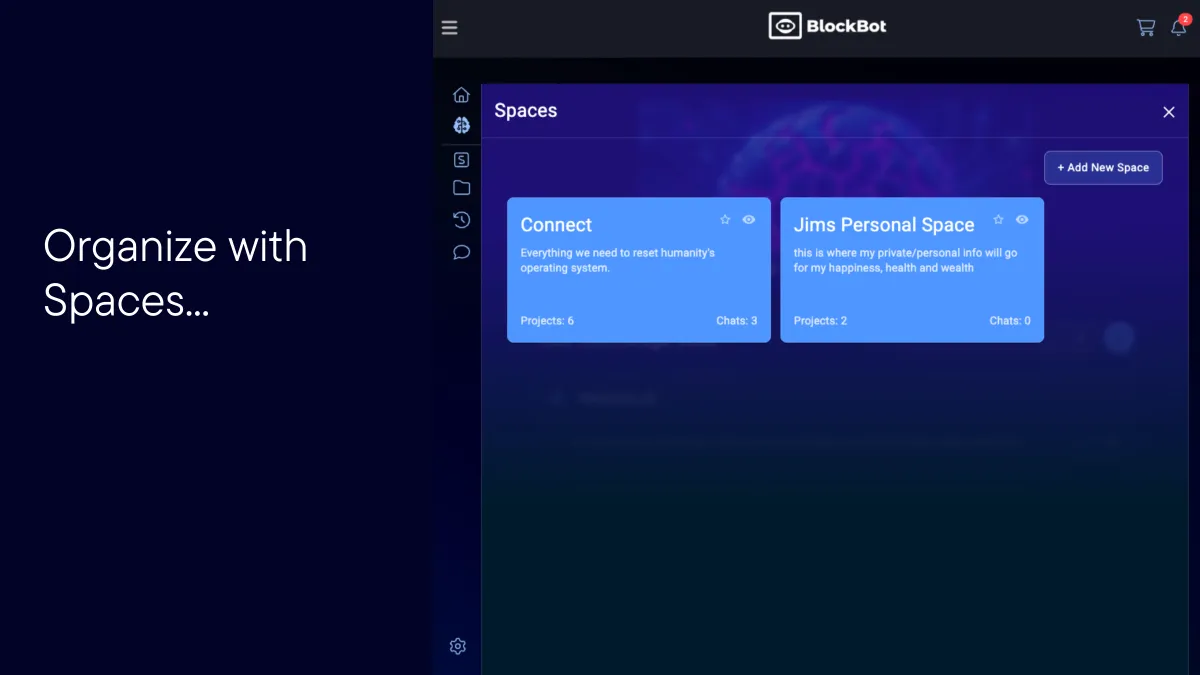This screenshot has width=1200, height=675.
Task: Click 'Chats: 3' on Connect card
Action: click(737, 321)
